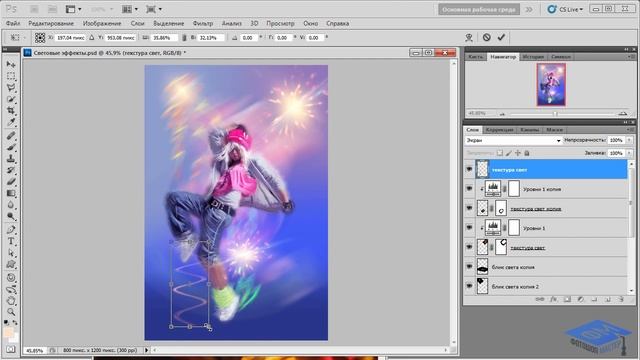Select the Eyedropper tool
Screen dimensions: 640x360
11,122
